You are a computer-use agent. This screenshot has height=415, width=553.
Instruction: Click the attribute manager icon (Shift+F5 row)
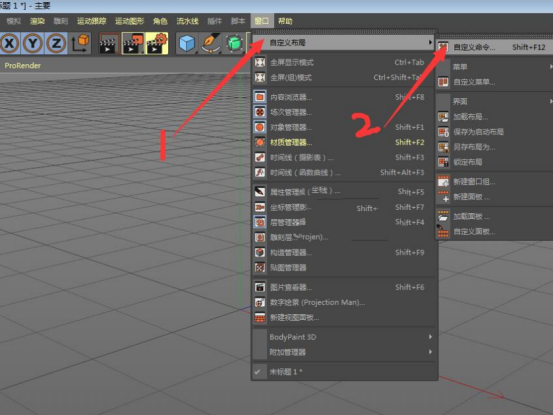260,192
